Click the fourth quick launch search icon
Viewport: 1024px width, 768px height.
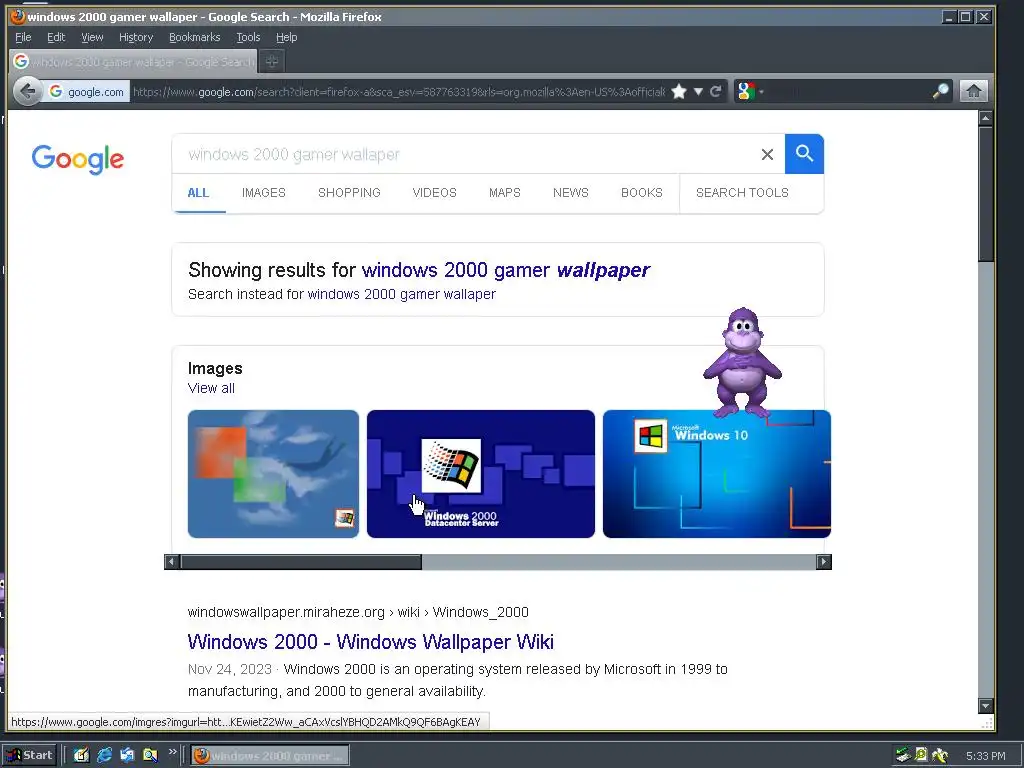[x=150, y=755]
